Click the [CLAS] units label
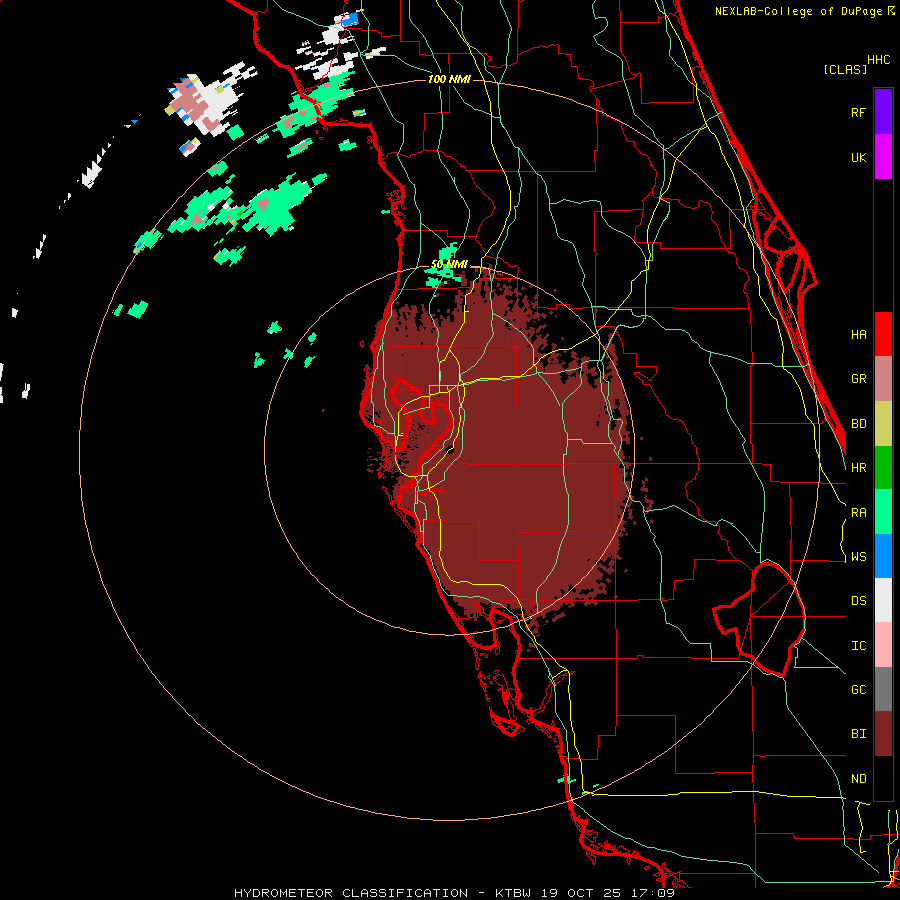Viewport: 900px width, 900px height. point(845,69)
